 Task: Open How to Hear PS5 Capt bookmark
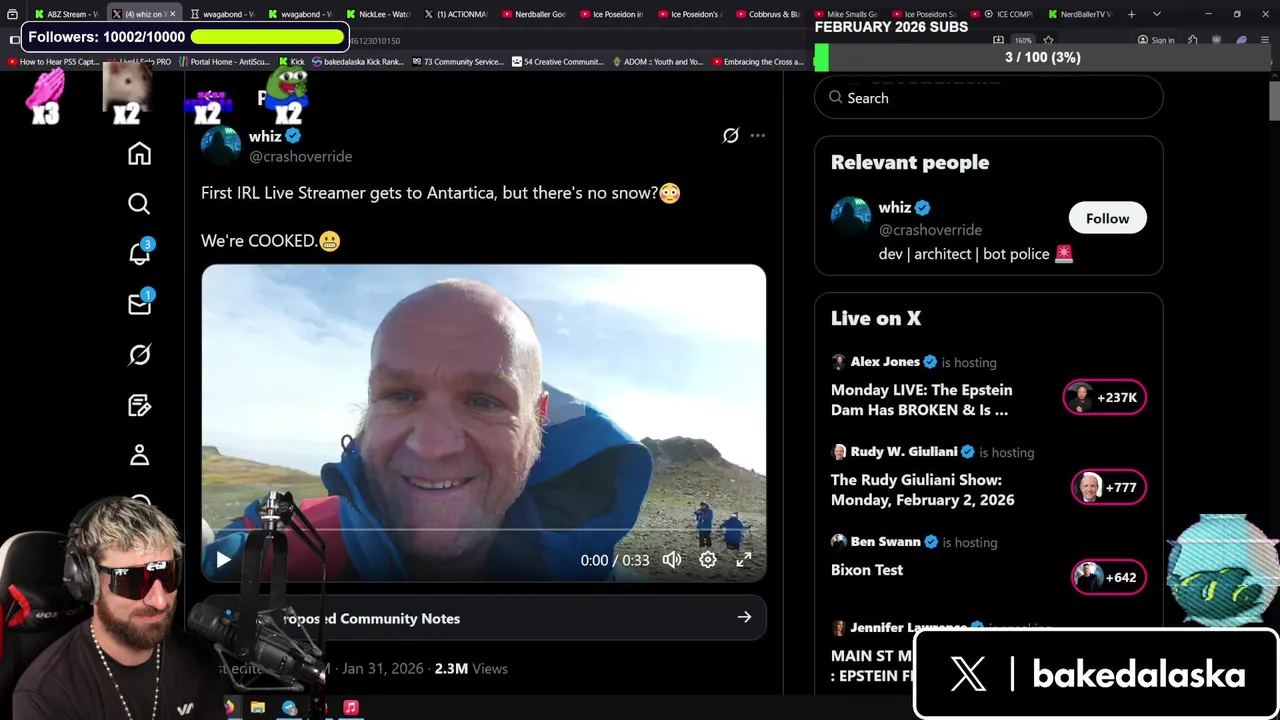point(53,62)
